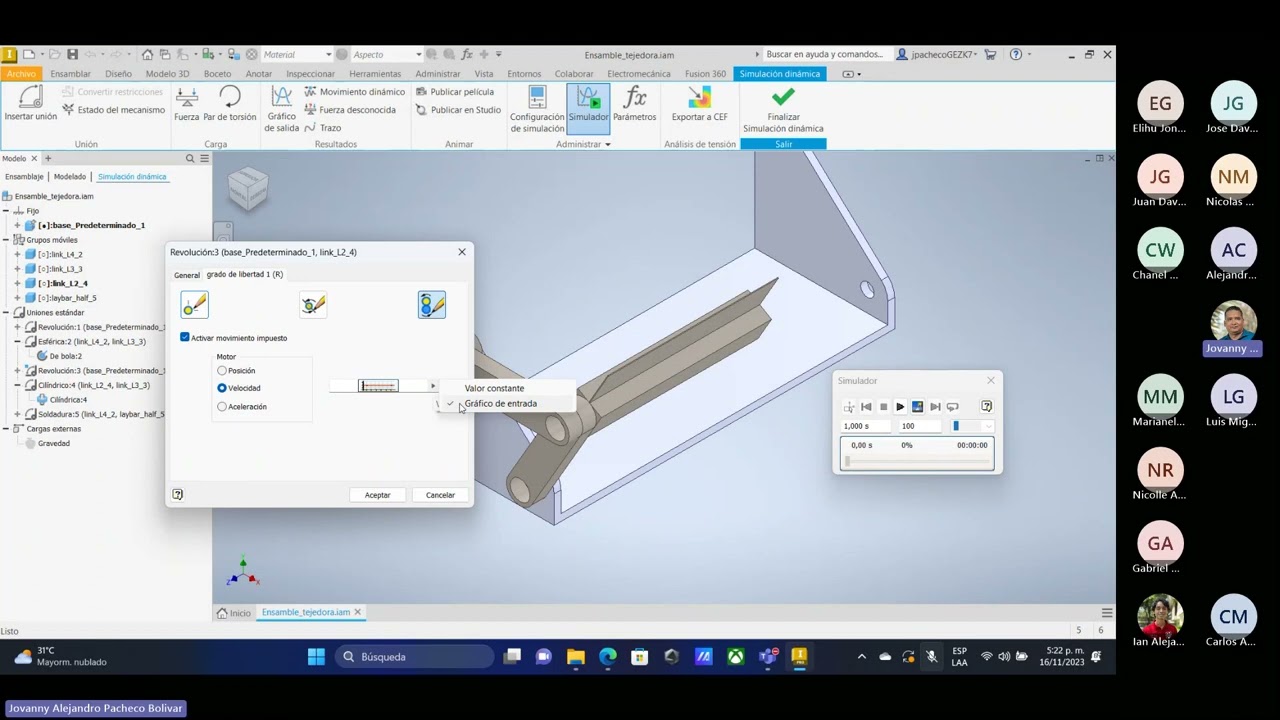Viewport: 1280px width, 720px height.
Task: Expand the laybar_half_5 group node
Action: coord(17,298)
